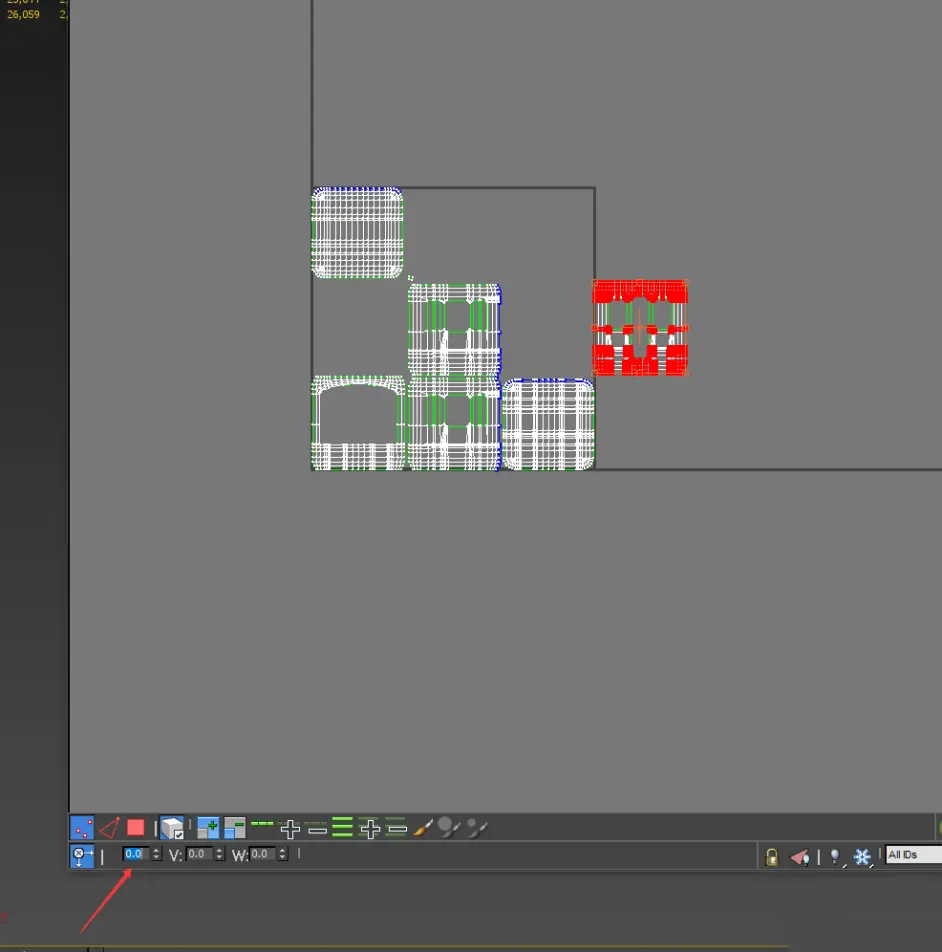Click Loop UV selection dashed line icon
Screen dimensions: 942x952
click(262, 824)
